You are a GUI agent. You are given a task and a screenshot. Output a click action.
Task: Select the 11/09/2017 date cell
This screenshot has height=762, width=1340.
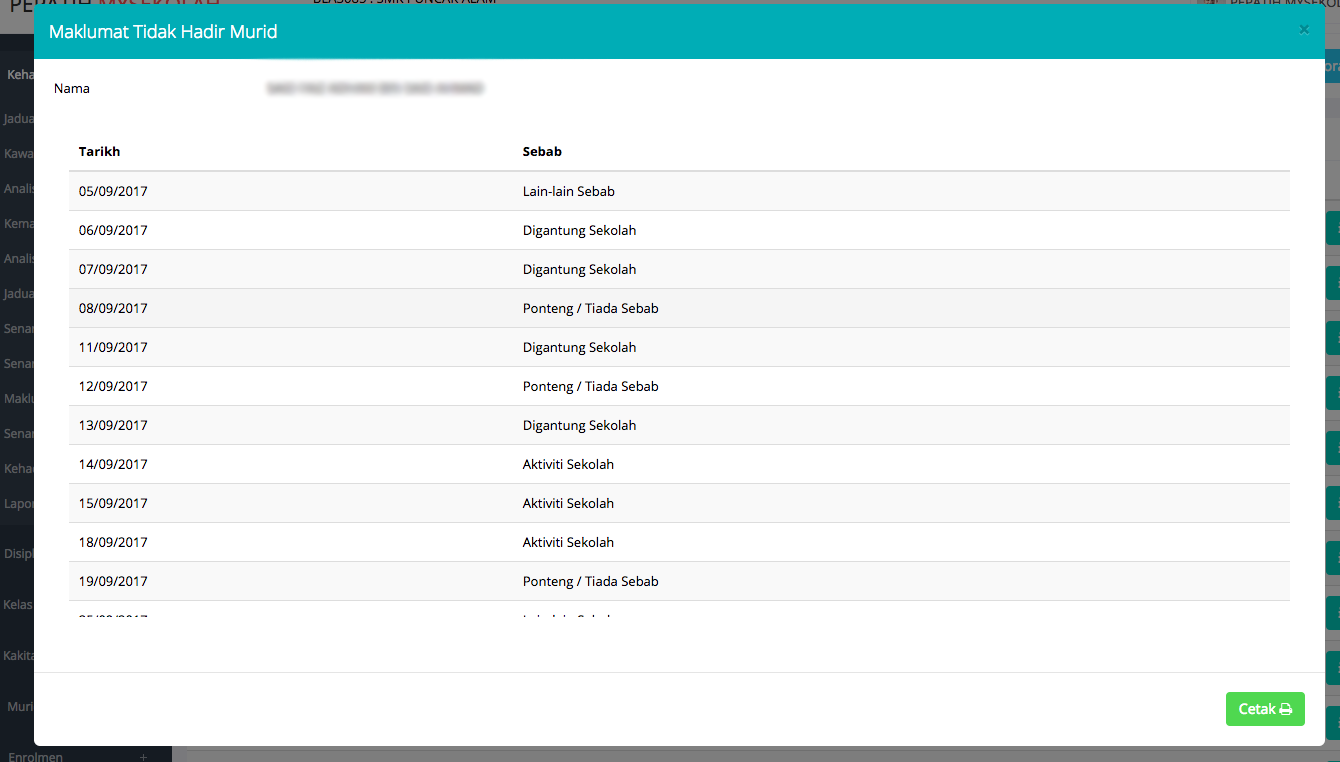pyautogui.click(x=113, y=347)
